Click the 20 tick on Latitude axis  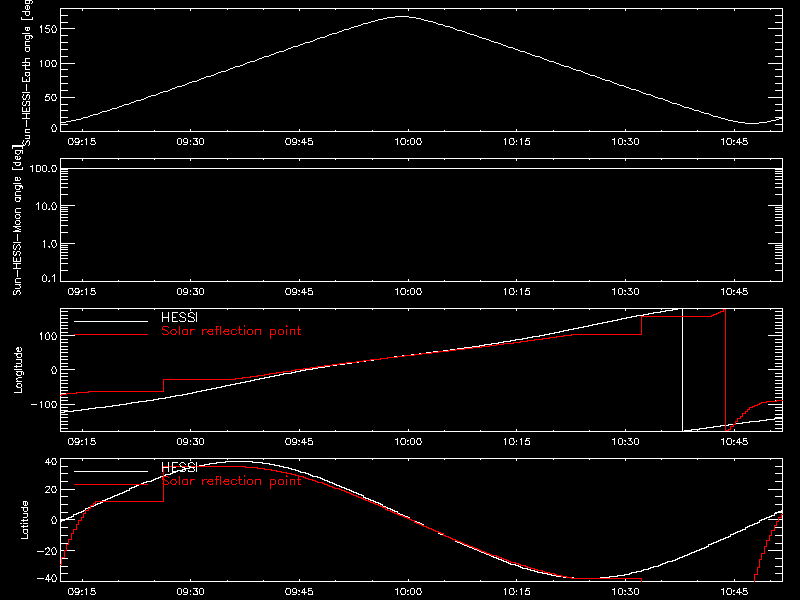coord(51,489)
